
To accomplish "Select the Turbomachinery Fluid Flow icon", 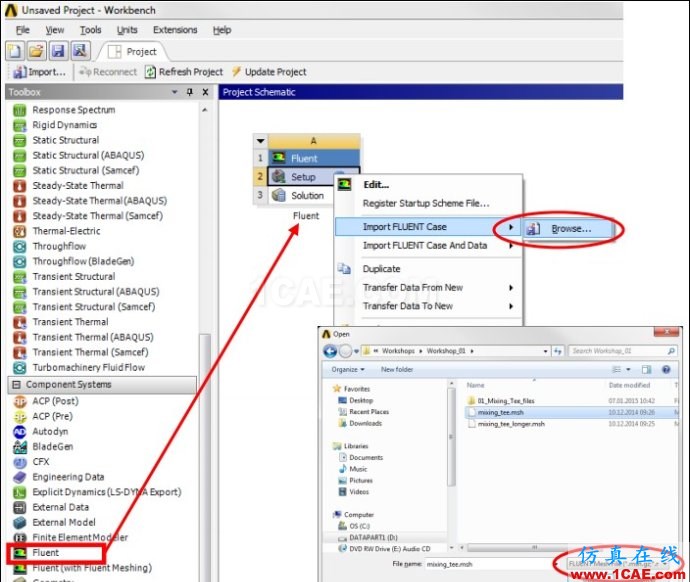I will (19, 367).
